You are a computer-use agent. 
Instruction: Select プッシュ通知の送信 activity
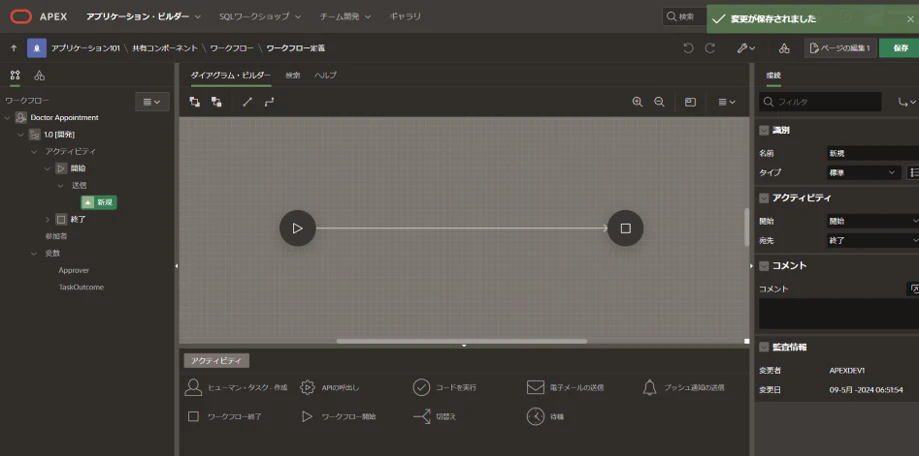(x=683, y=387)
